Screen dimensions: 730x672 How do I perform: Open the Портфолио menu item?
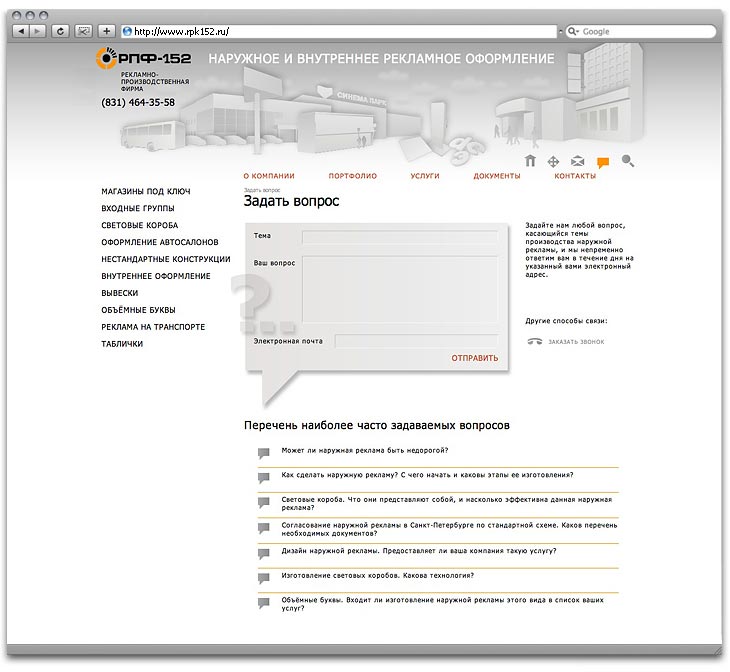click(352, 176)
